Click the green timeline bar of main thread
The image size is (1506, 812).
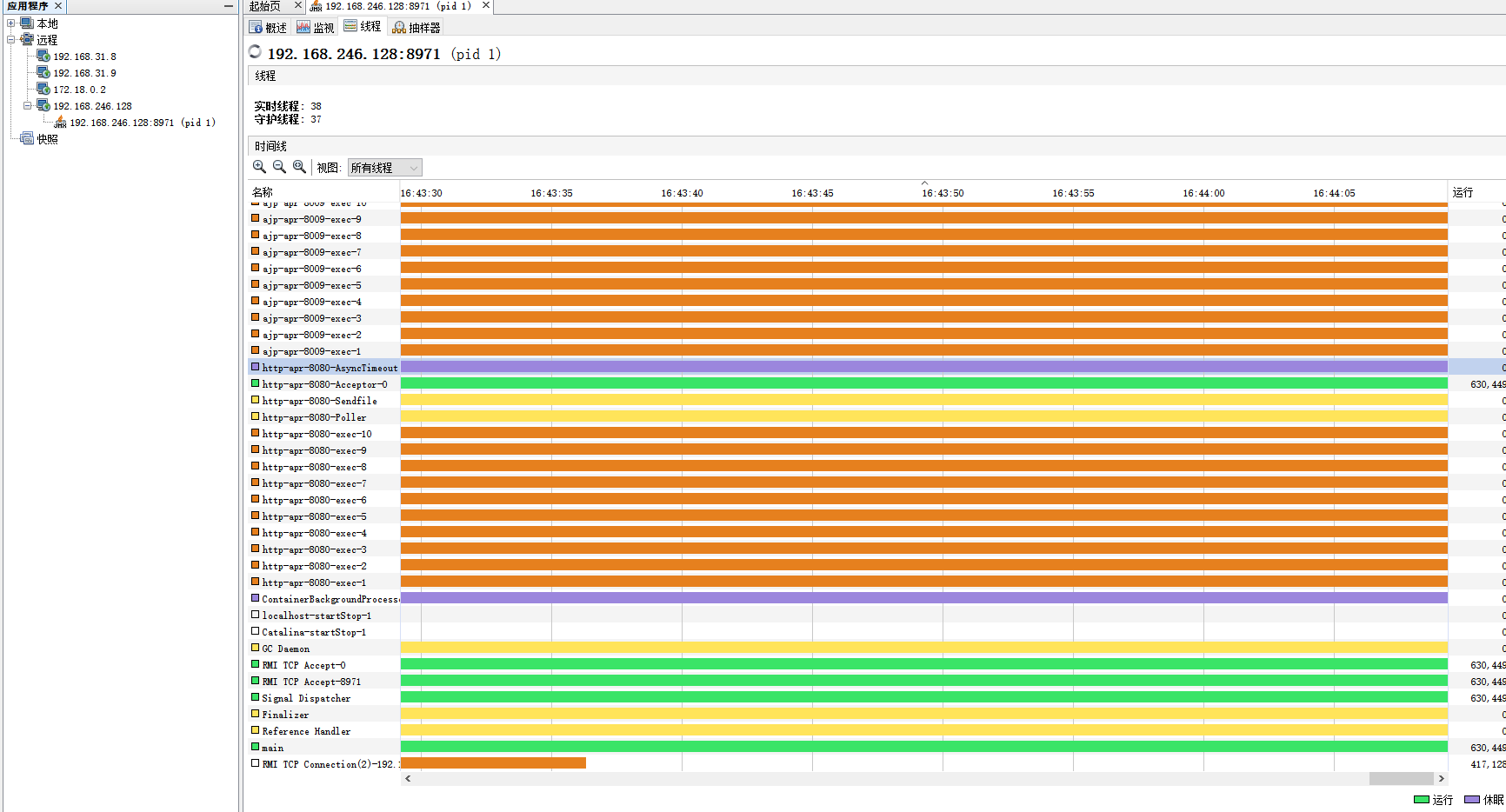coord(923,747)
